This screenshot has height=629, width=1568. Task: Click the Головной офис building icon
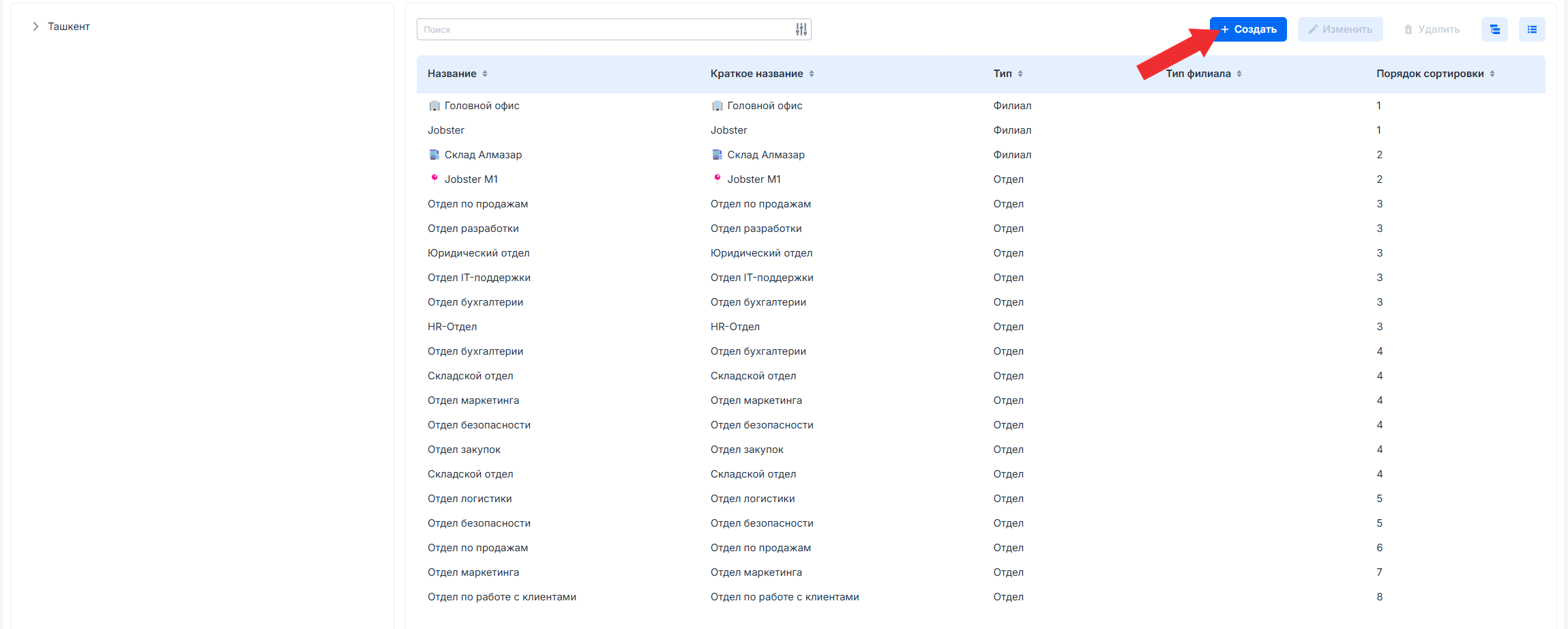434,106
